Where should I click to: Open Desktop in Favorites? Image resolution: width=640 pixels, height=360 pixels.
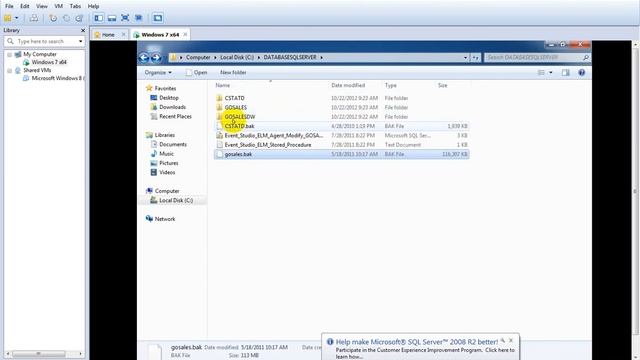point(169,98)
